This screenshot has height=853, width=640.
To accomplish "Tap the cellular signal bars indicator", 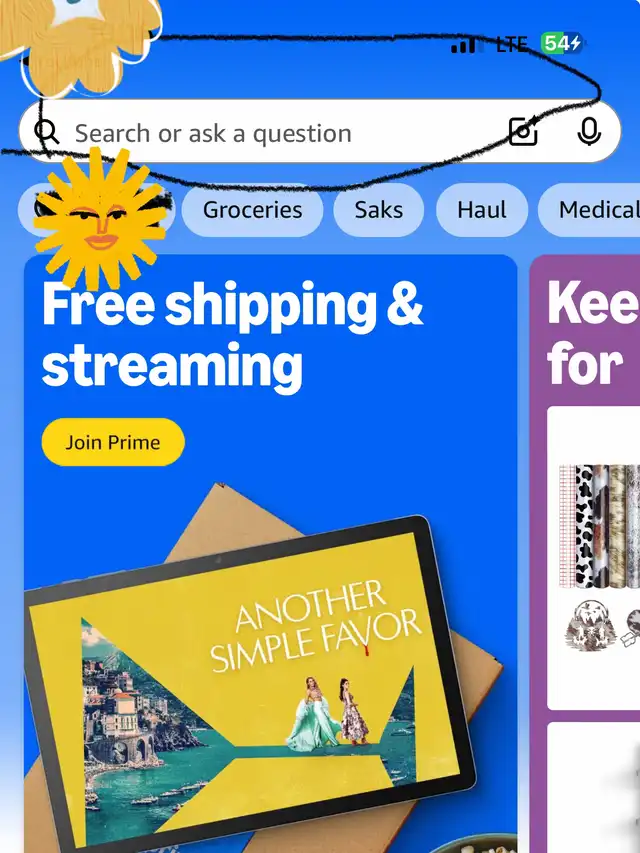I will 463,45.
